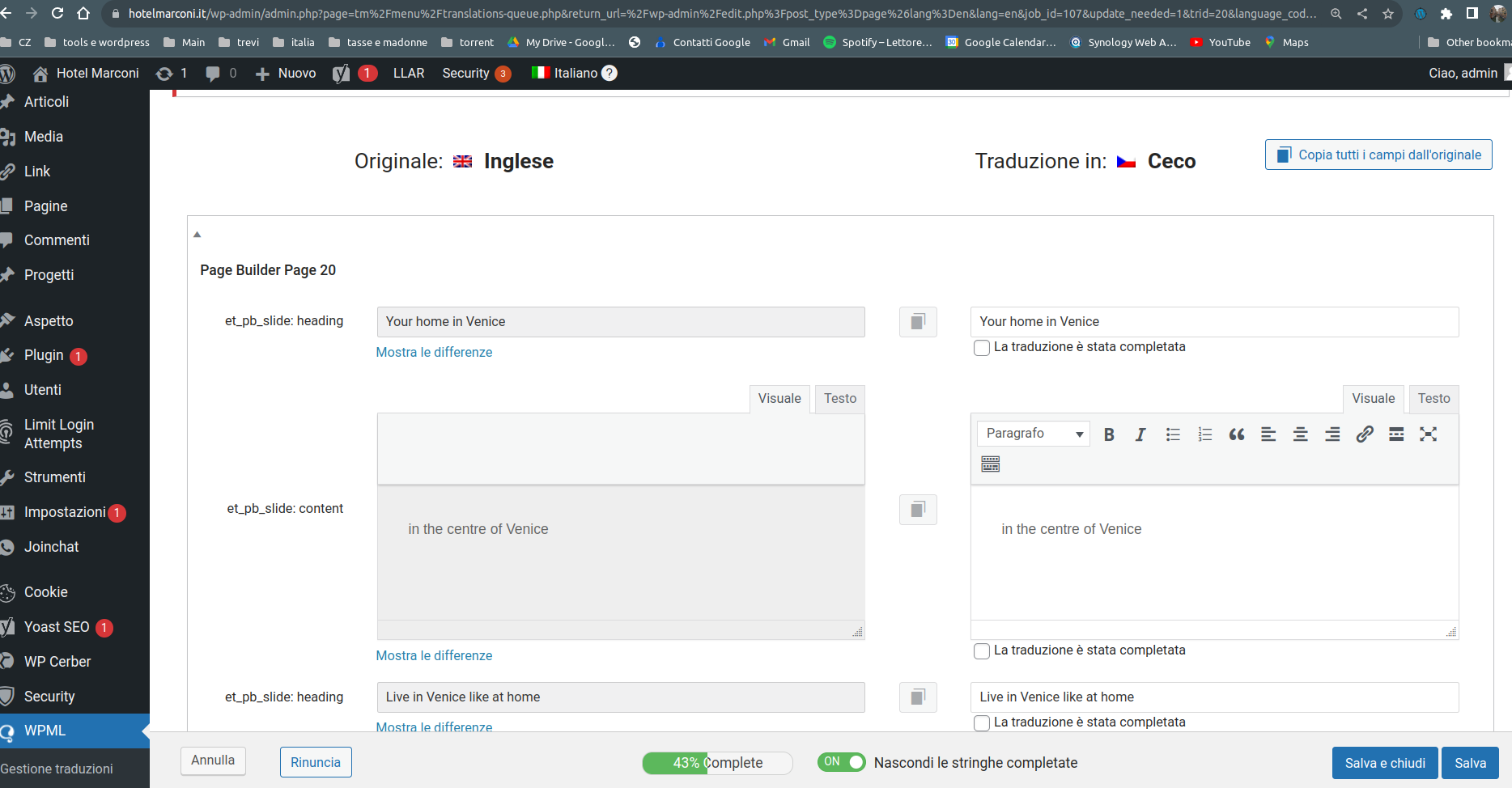Align text center in editor

1301,434
